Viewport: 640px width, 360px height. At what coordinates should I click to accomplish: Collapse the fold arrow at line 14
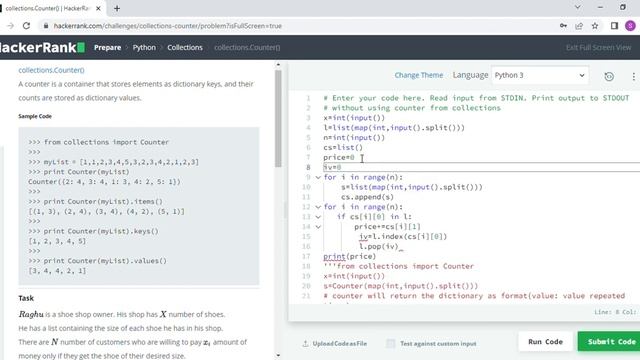(x=318, y=227)
